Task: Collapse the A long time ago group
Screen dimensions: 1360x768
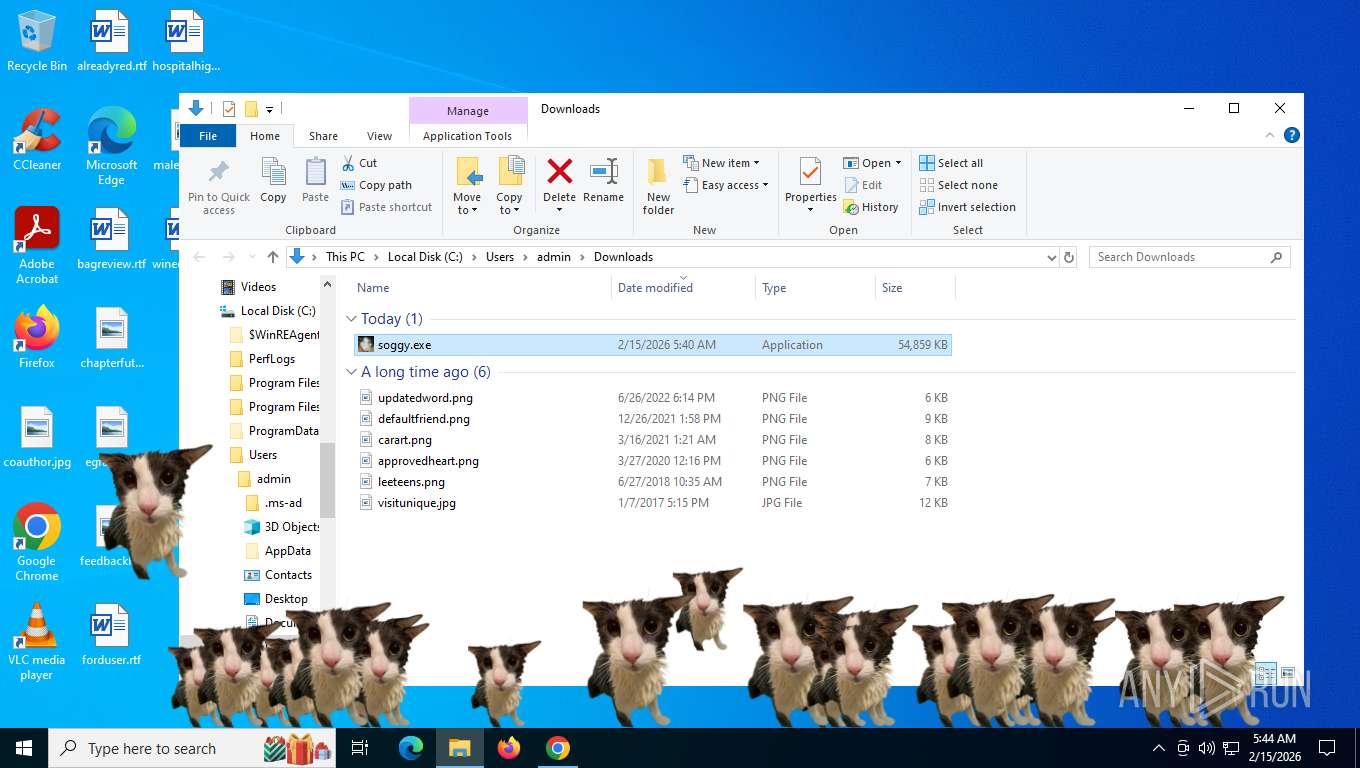Action: point(351,372)
